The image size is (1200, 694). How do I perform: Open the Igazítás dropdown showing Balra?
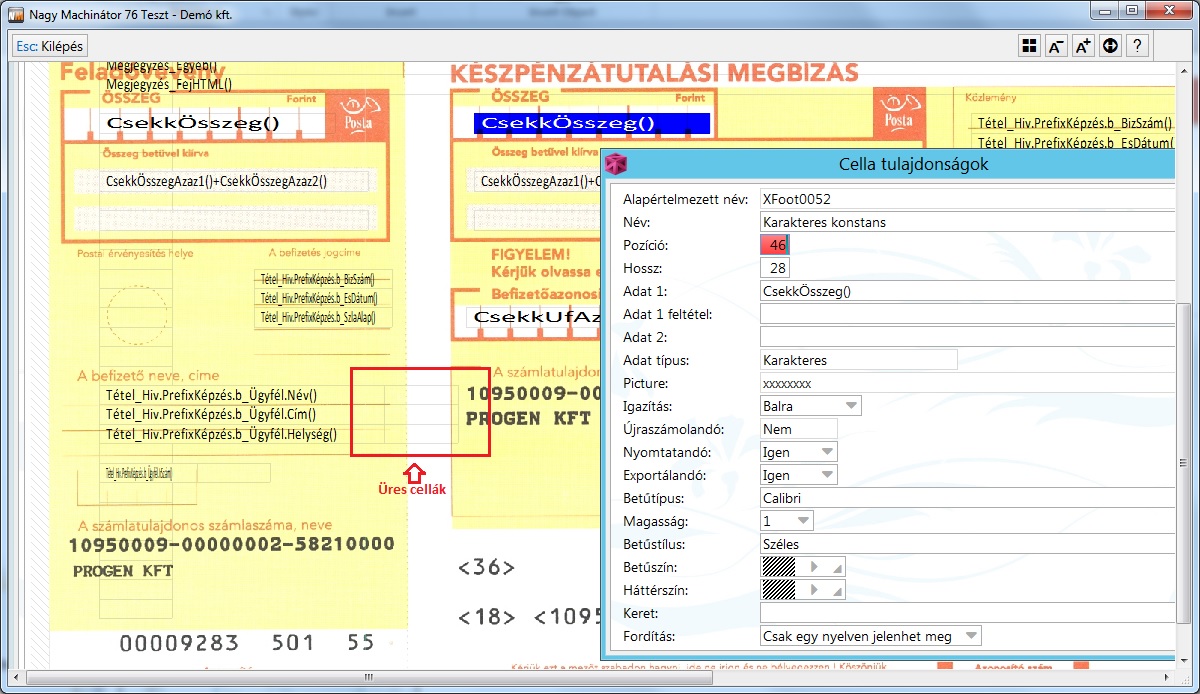pyautogui.click(x=811, y=406)
